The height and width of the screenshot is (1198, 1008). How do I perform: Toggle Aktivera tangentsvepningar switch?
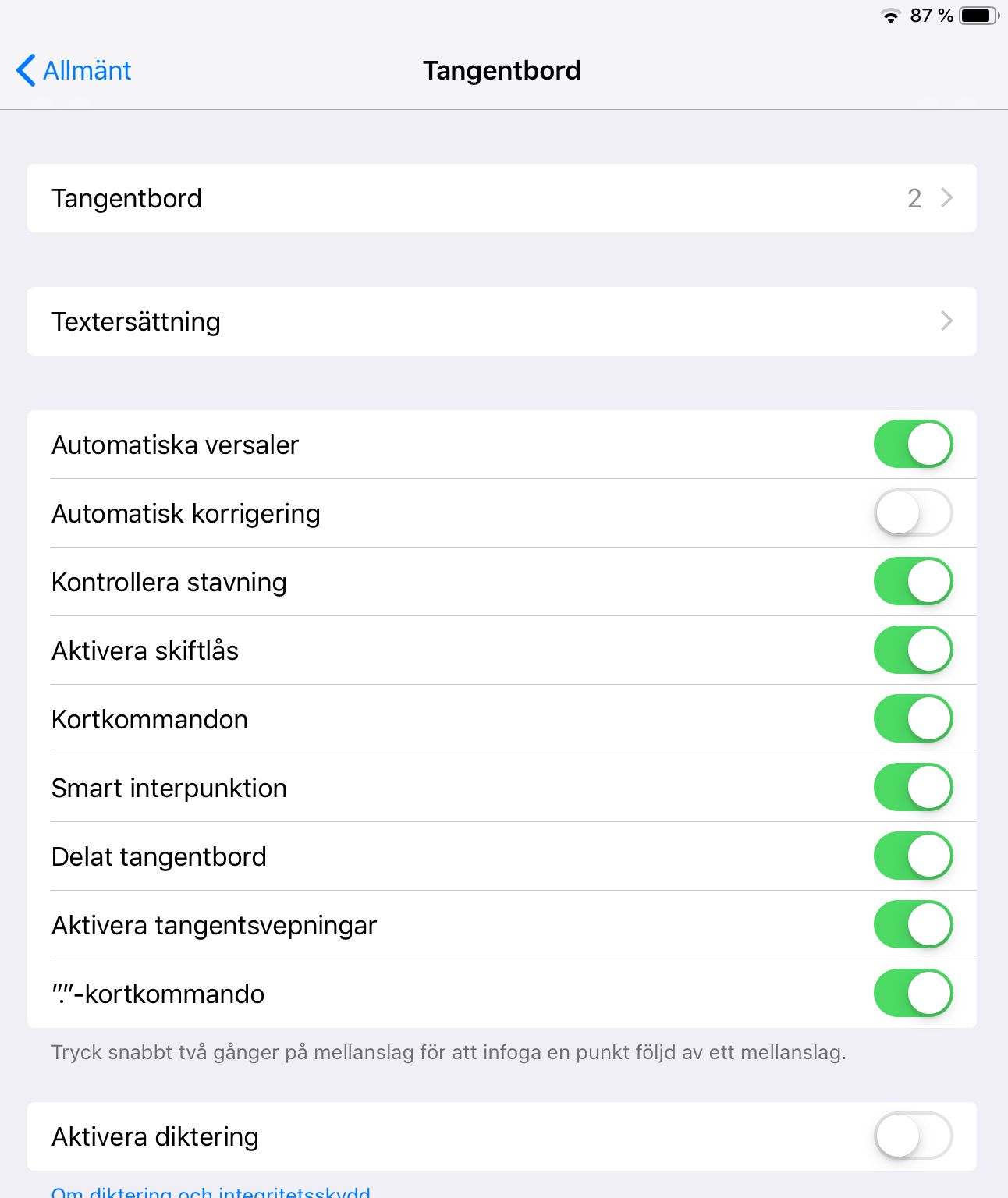coord(913,925)
